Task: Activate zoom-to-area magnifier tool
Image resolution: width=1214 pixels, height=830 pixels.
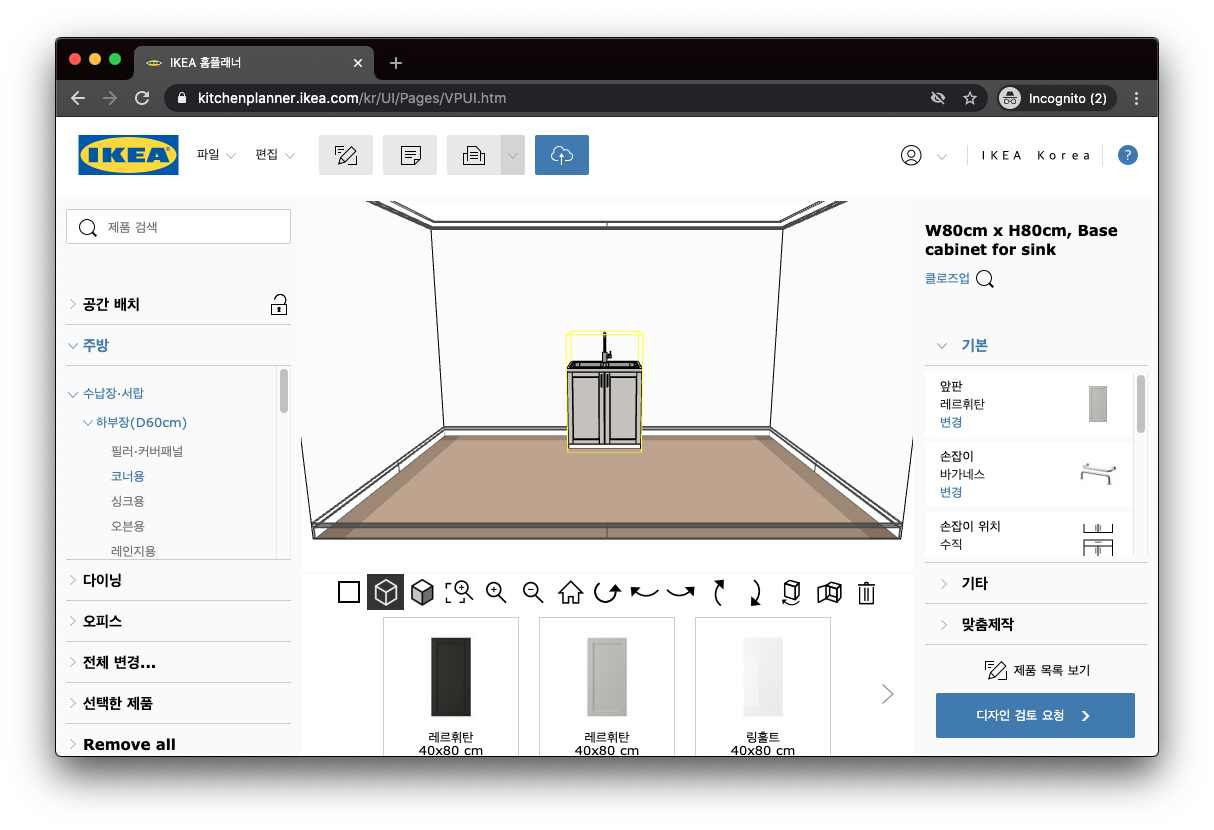Action: point(459,593)
